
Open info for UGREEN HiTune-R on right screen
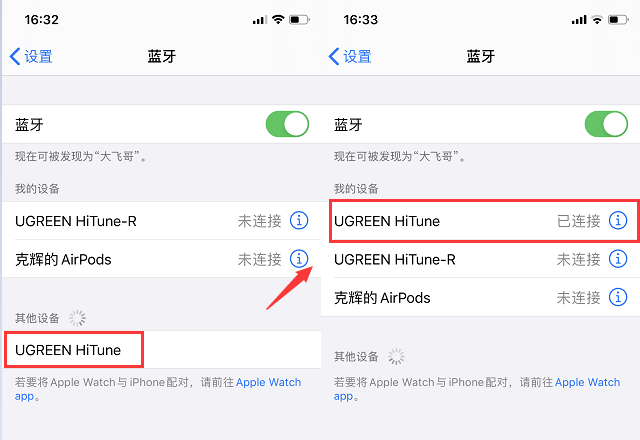(618, 259)
